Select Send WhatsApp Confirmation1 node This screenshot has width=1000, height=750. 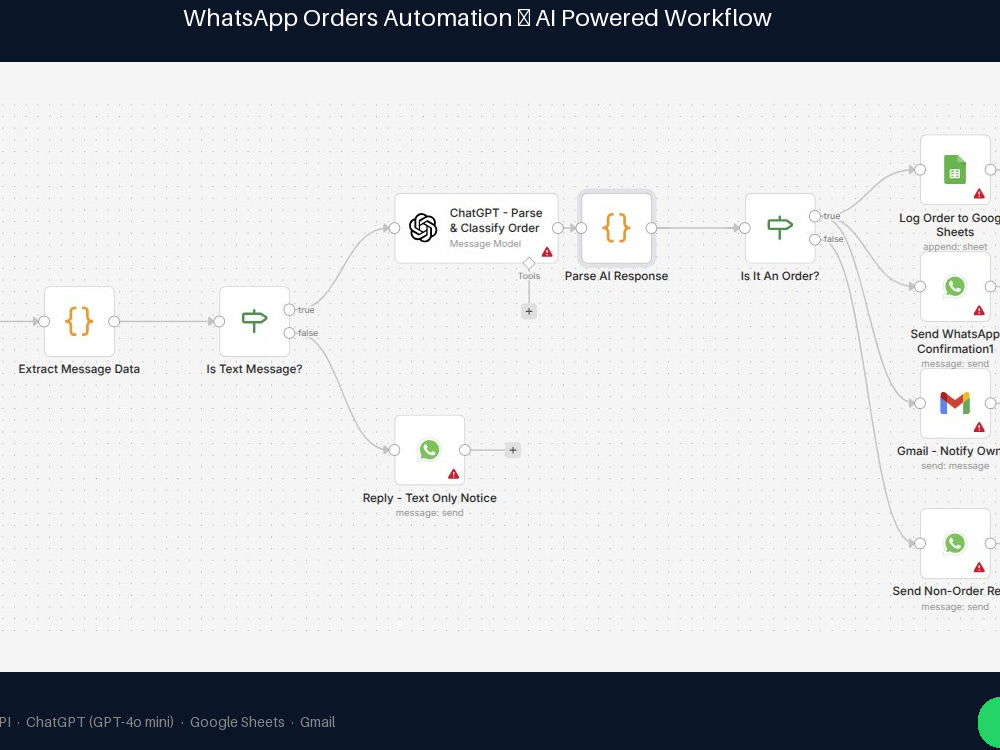coord(955,286)
